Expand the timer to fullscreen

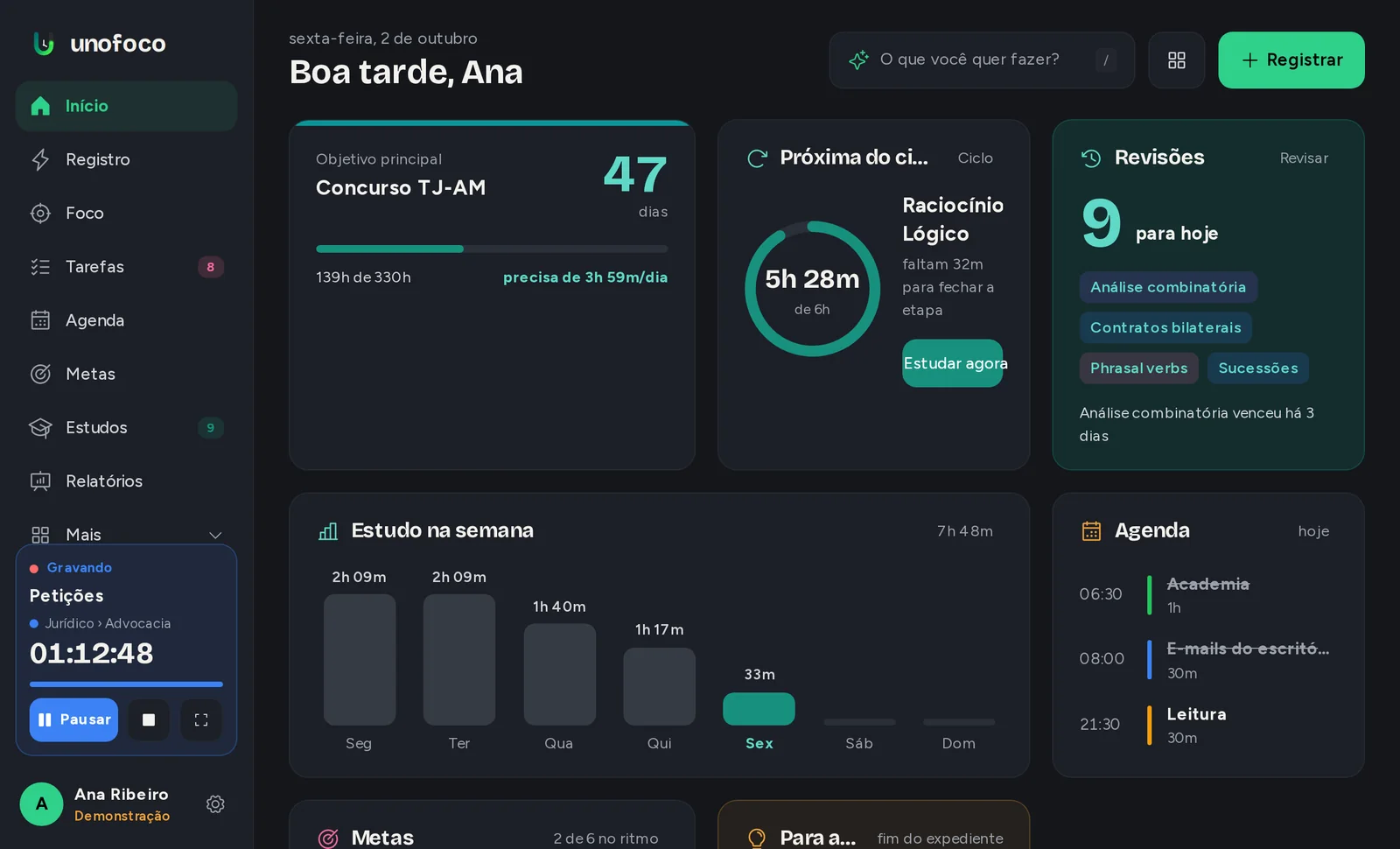tap(201, 719)
